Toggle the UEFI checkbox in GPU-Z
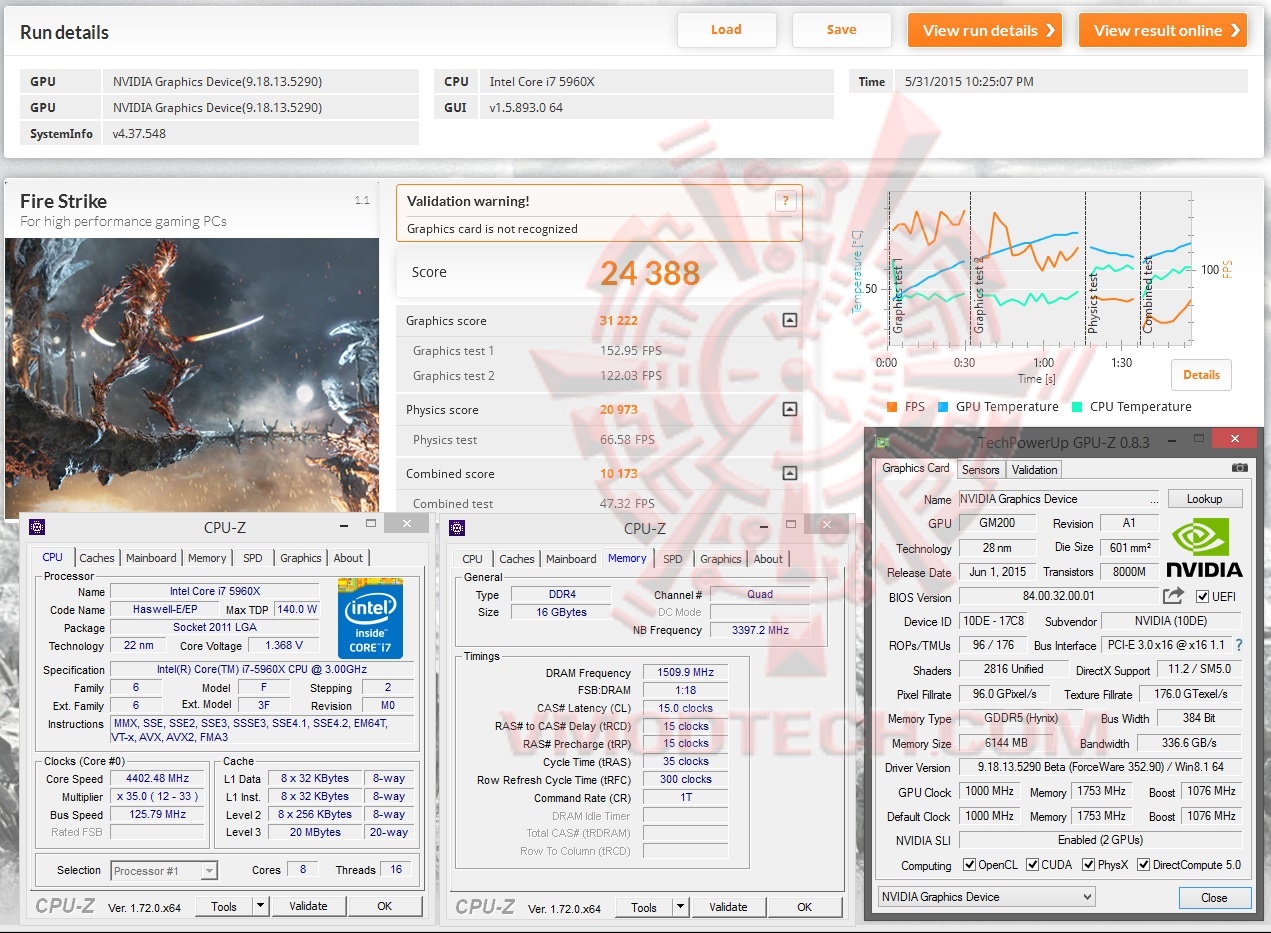Viewport: 1271px width, 933px height. coord(1203,596)
